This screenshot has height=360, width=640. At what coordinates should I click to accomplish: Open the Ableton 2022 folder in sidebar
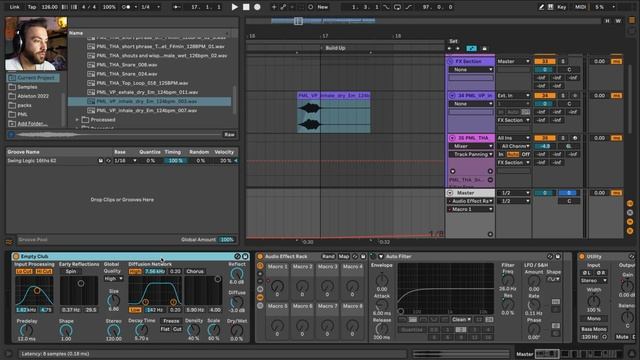pos(33,96)
